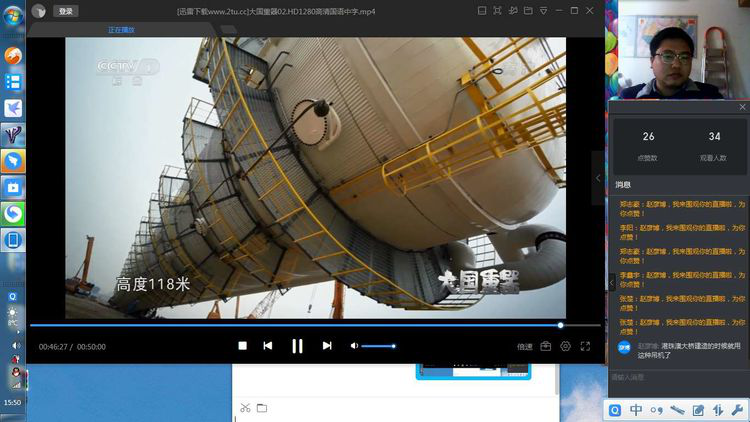Viewport: 750px width, 422px height.
Task: Open the white bird app taskbar icon
Action: 13,109
